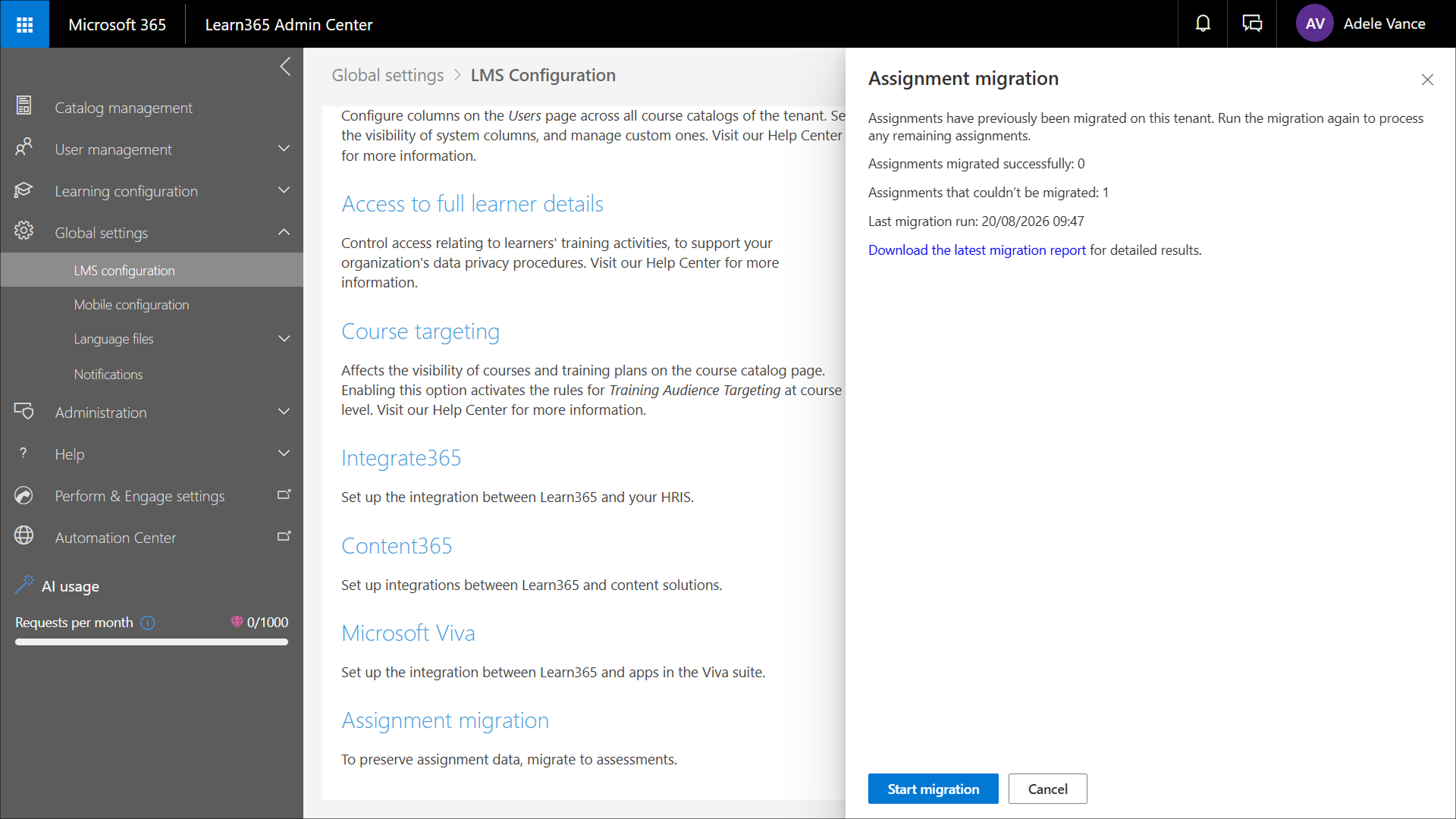Image resolution: width=1456 pixels, height=819 pixels.
Task: Open Content365 settings
Action: pyautogui.click(x=397, y=546)
